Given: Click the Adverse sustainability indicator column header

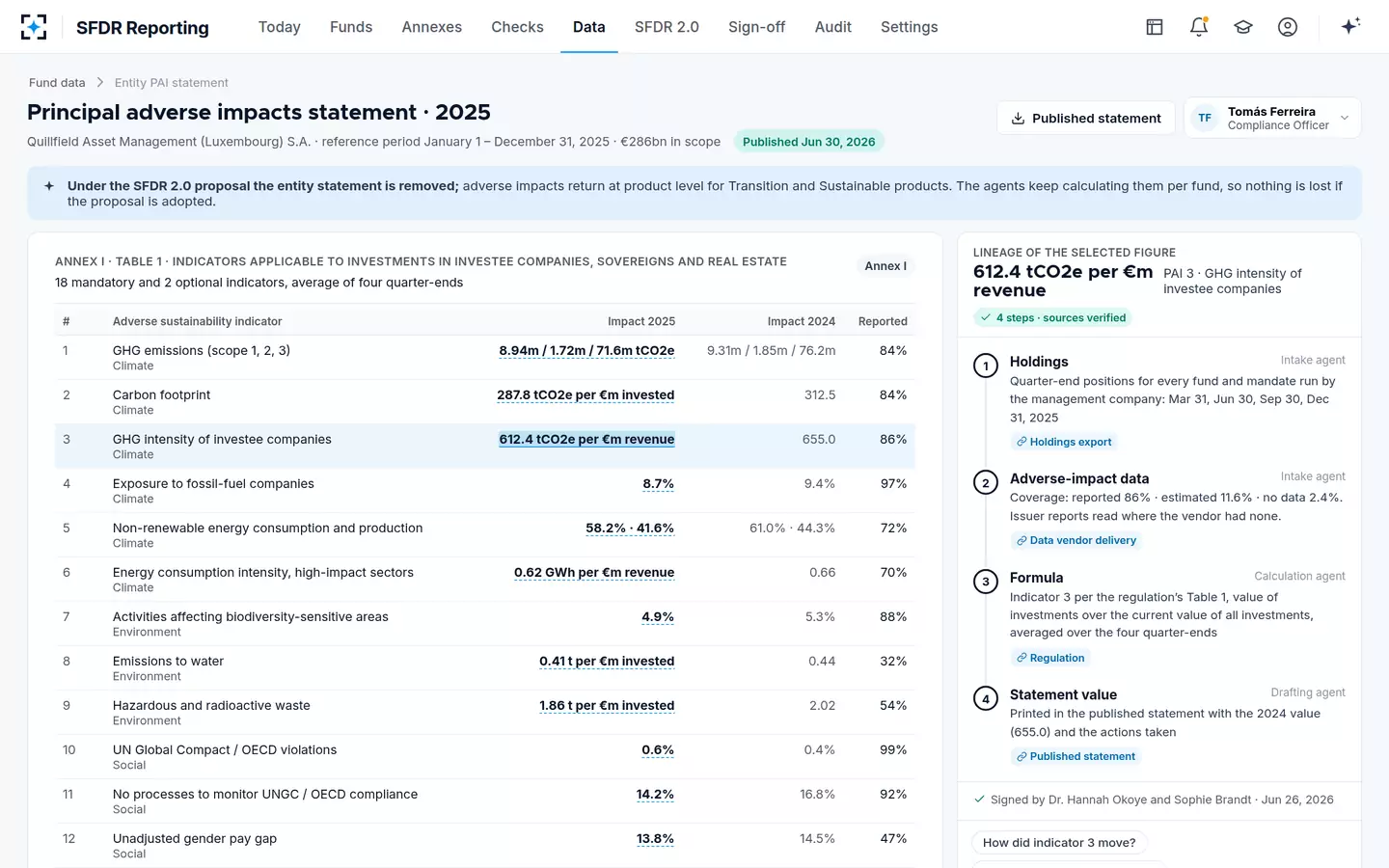Looking at the screenshot, I should (198, 321).
